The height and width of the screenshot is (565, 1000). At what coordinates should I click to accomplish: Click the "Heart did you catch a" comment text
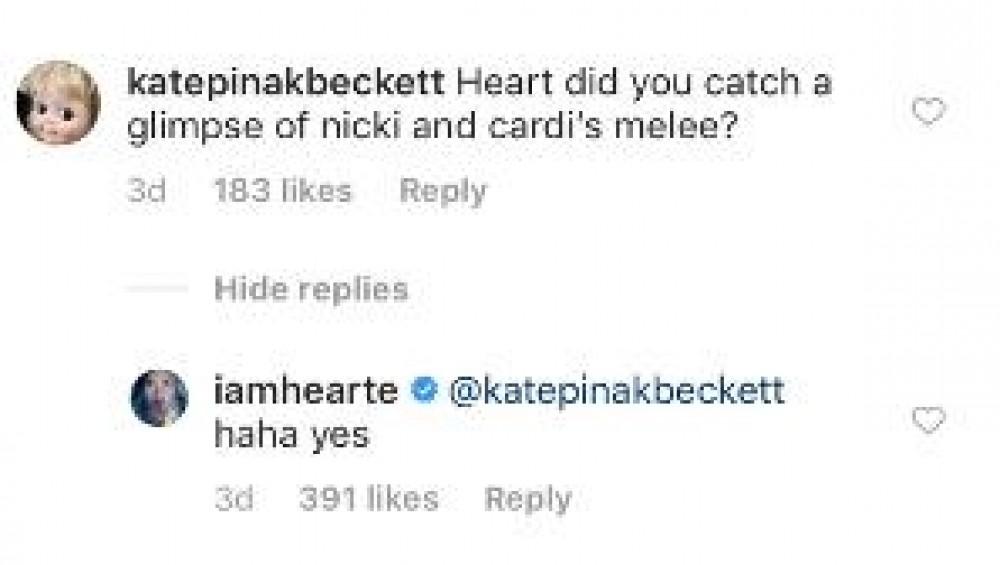click(644, 84)
